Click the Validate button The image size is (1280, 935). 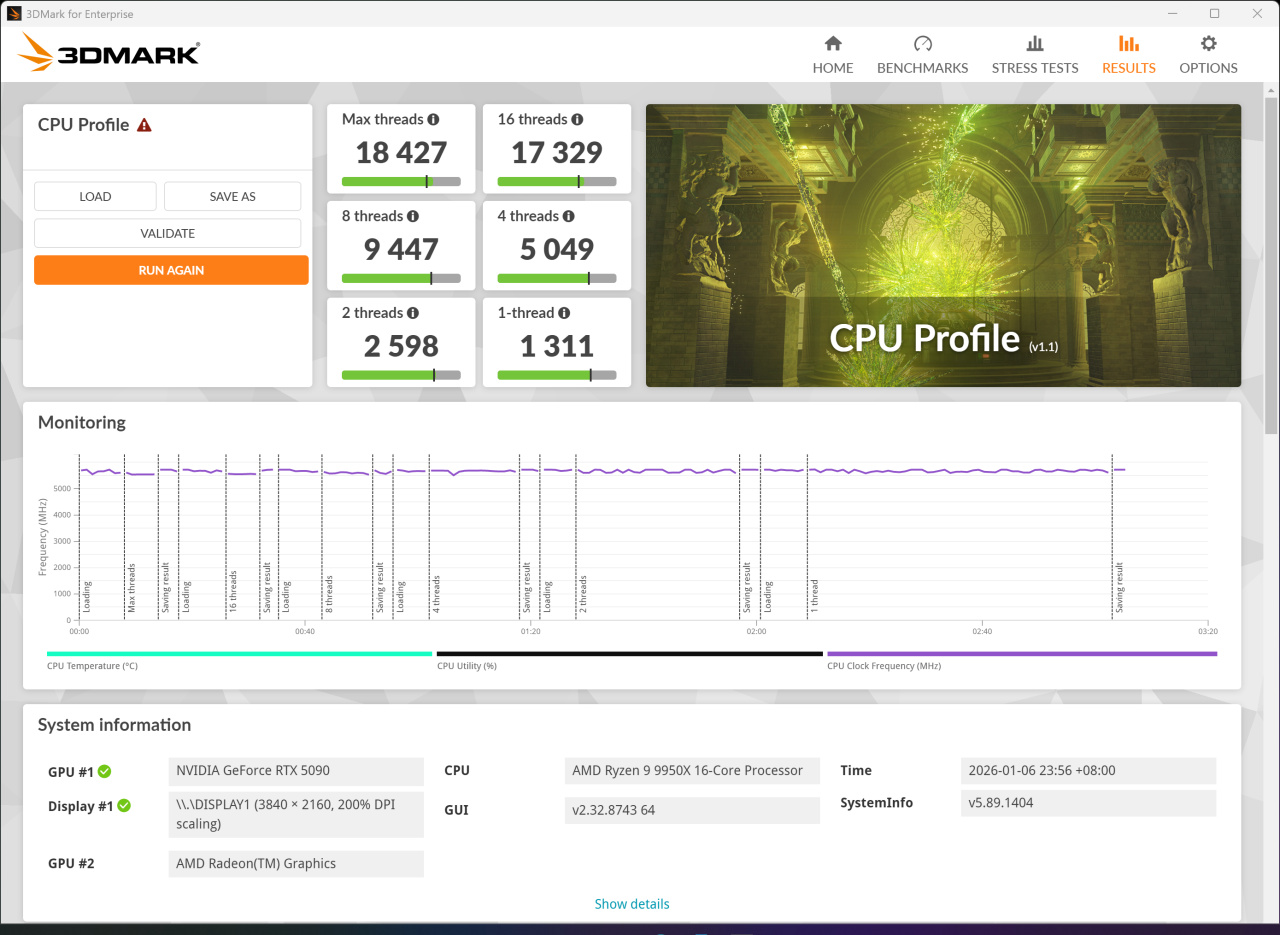tap(167, 233)
